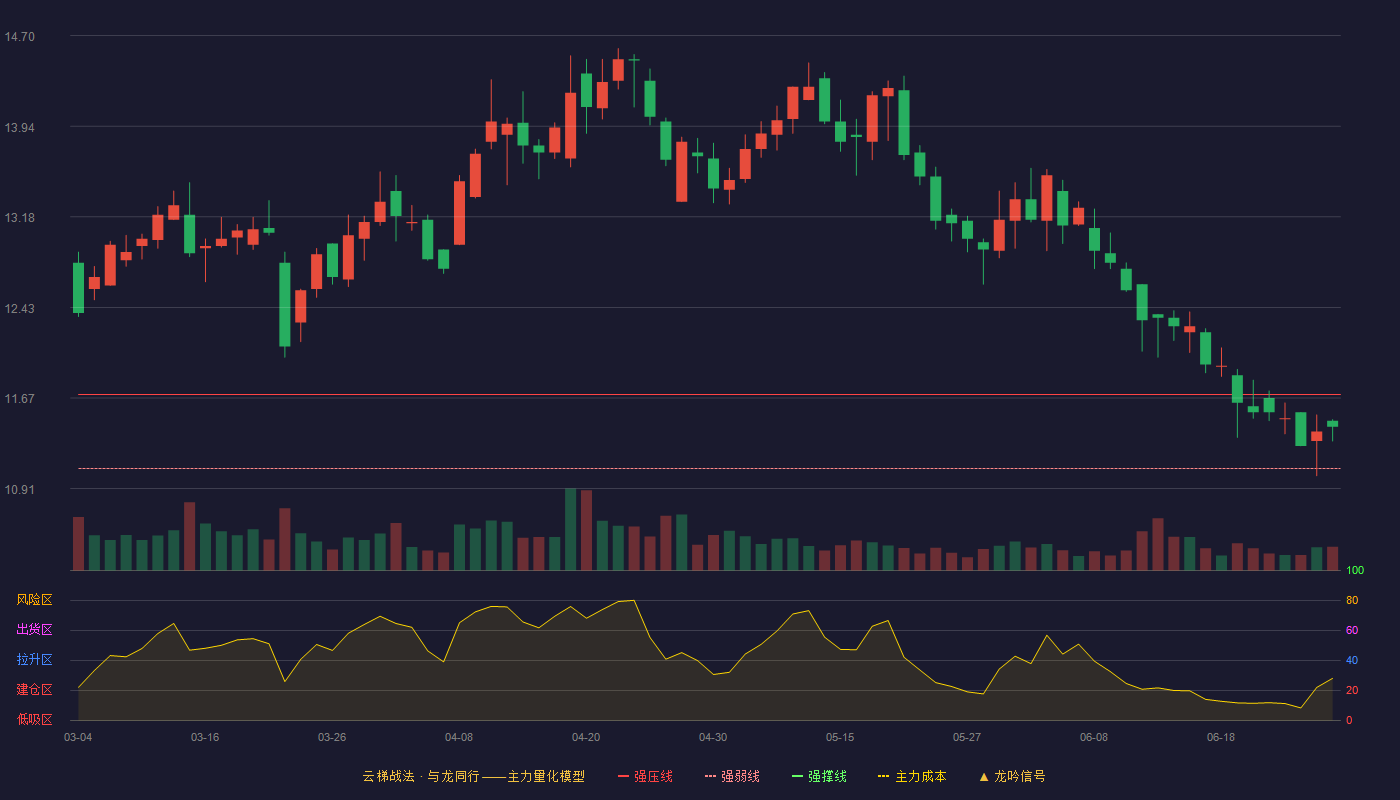
Task: Click the 10.91 price axis label
Action: coord(19,490)
